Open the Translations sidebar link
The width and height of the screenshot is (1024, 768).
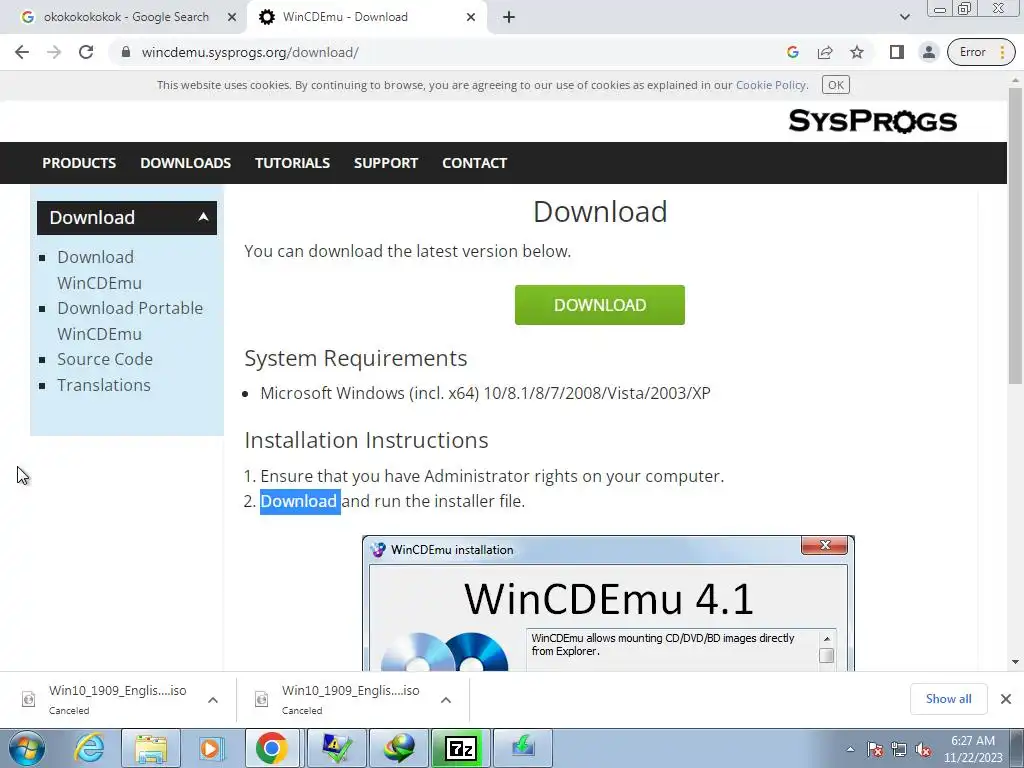103,385
